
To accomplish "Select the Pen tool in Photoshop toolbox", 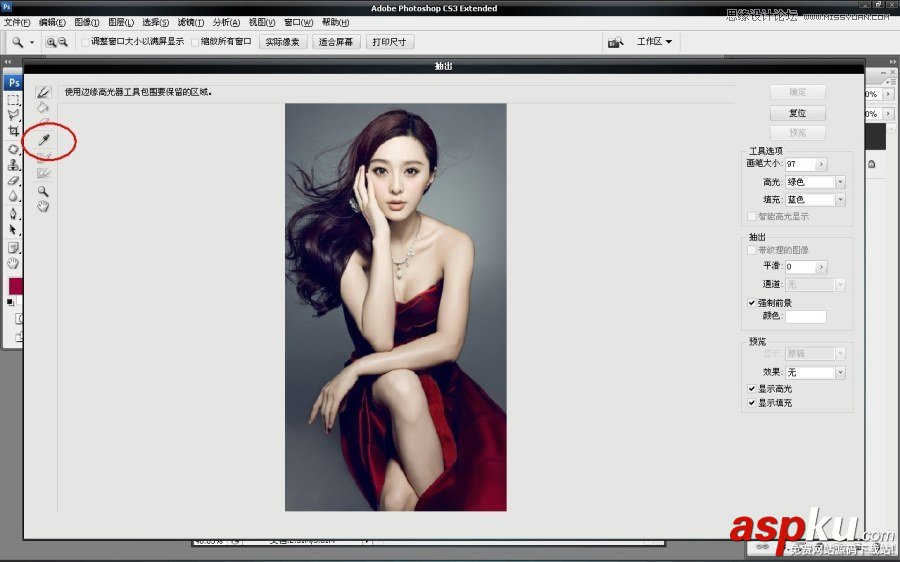I will [13, 214].
